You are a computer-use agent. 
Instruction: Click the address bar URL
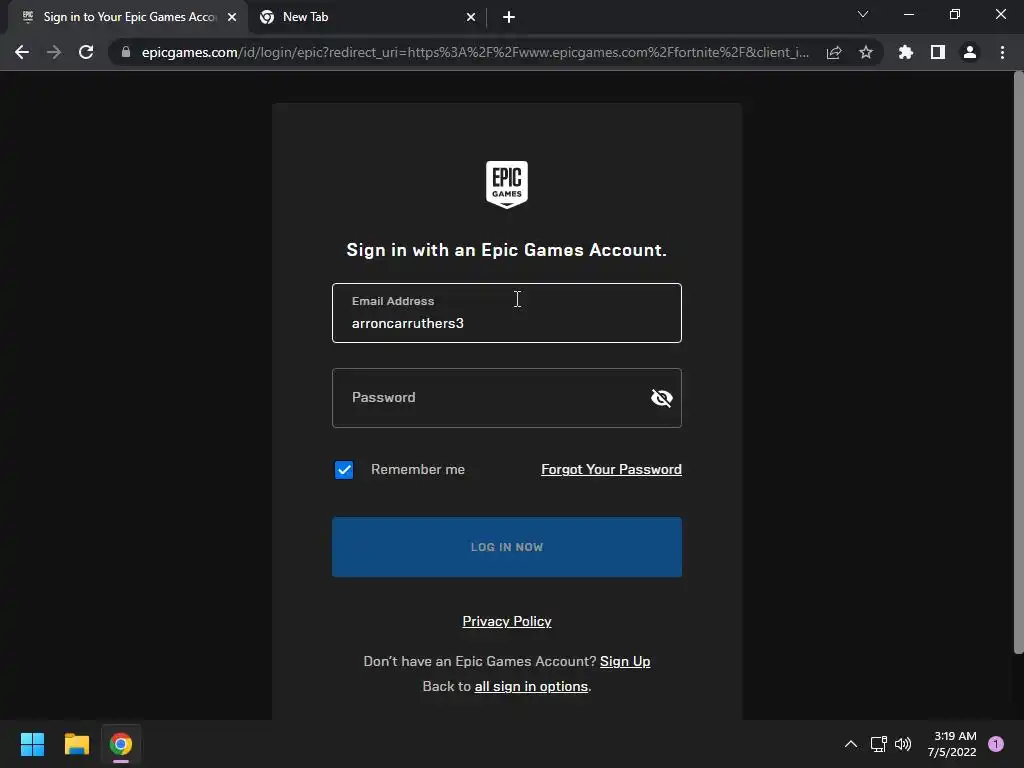tap(475, 52)
